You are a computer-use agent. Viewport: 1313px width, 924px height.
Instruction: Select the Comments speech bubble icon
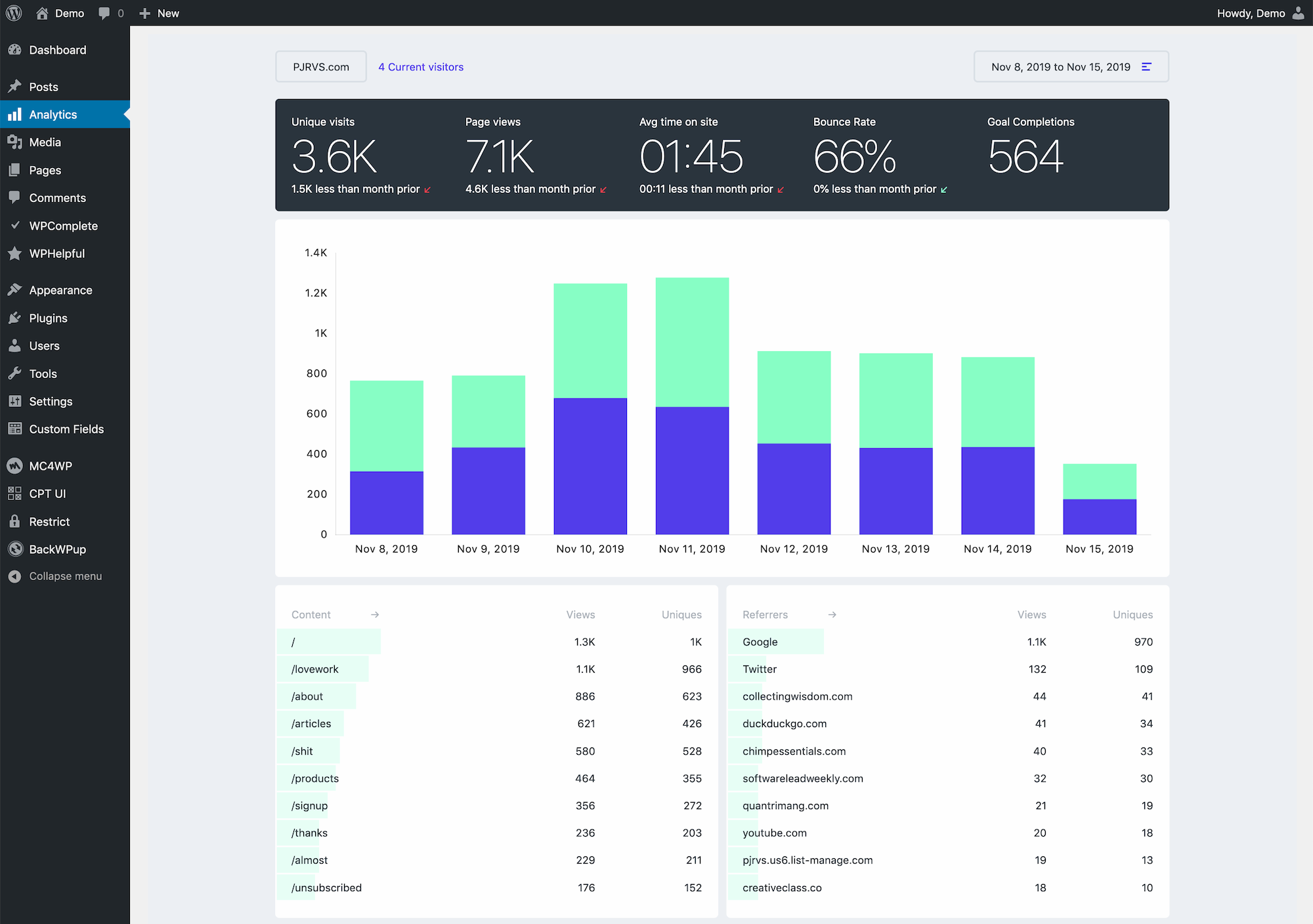(15, 198)
